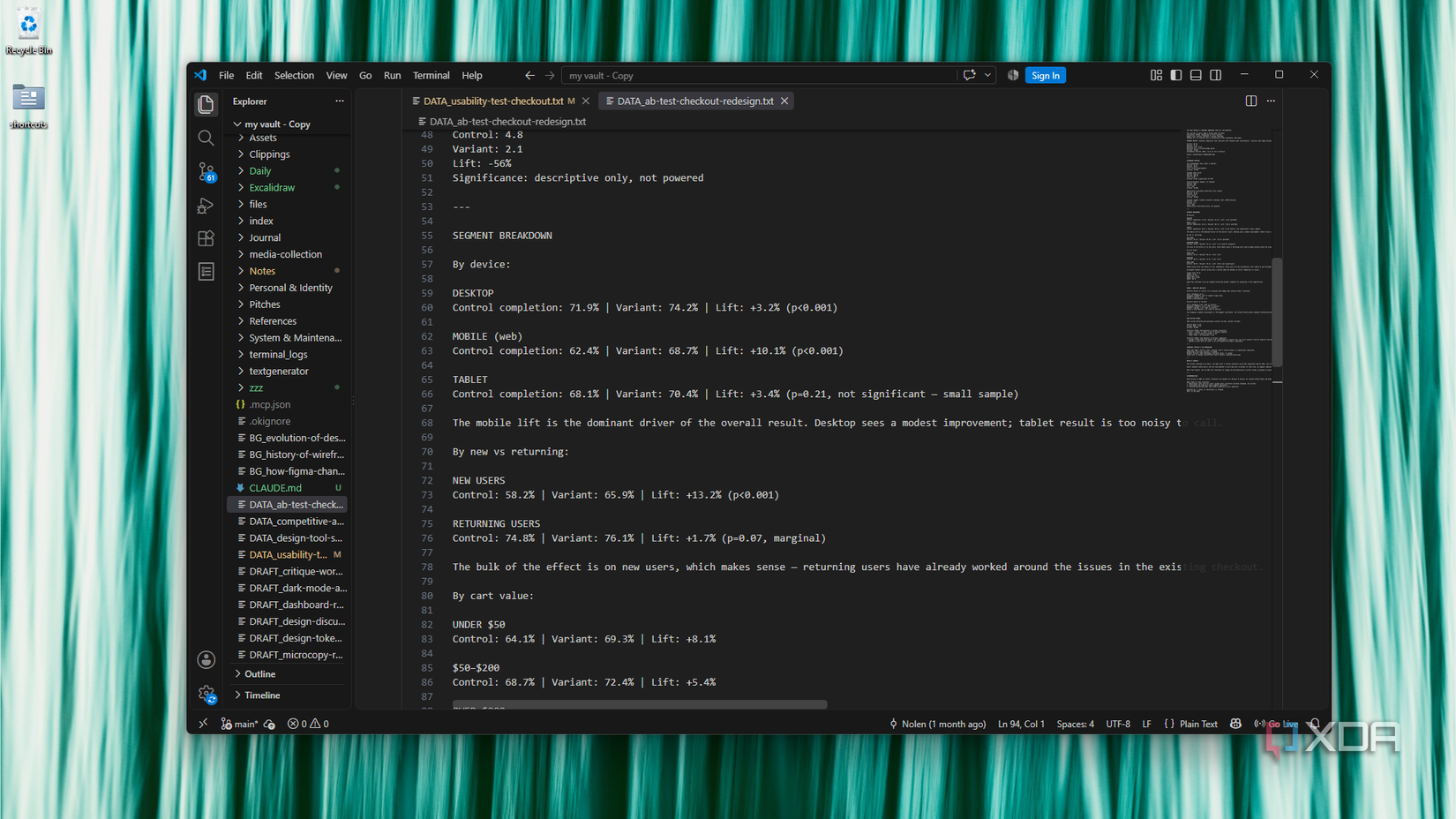Viewport: 1456px width, 819px height.
Task: Toggle the Secondary Side Bar
Action: coord(1215,75)
